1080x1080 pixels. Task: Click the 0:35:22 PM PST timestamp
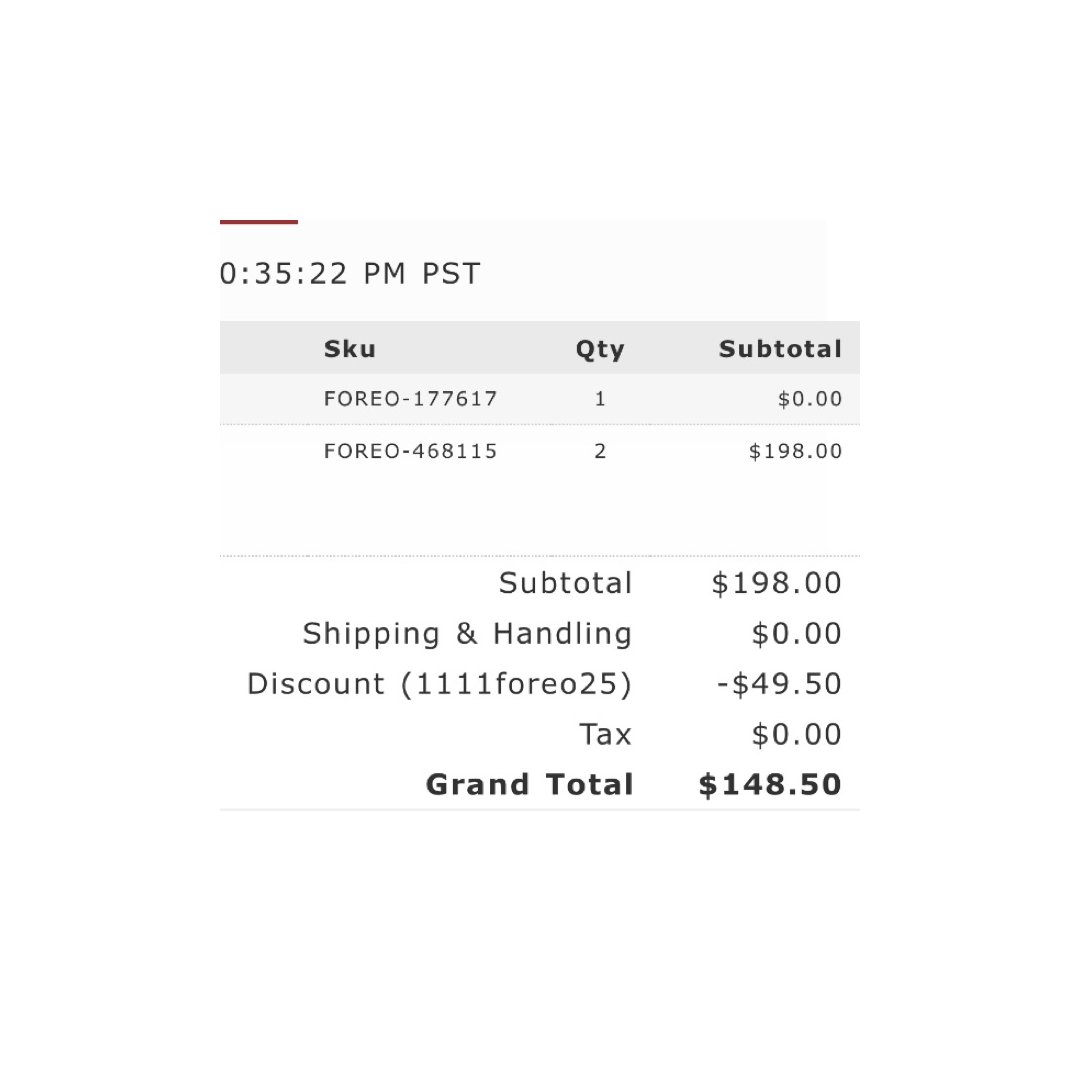click(x=350, y=273)
